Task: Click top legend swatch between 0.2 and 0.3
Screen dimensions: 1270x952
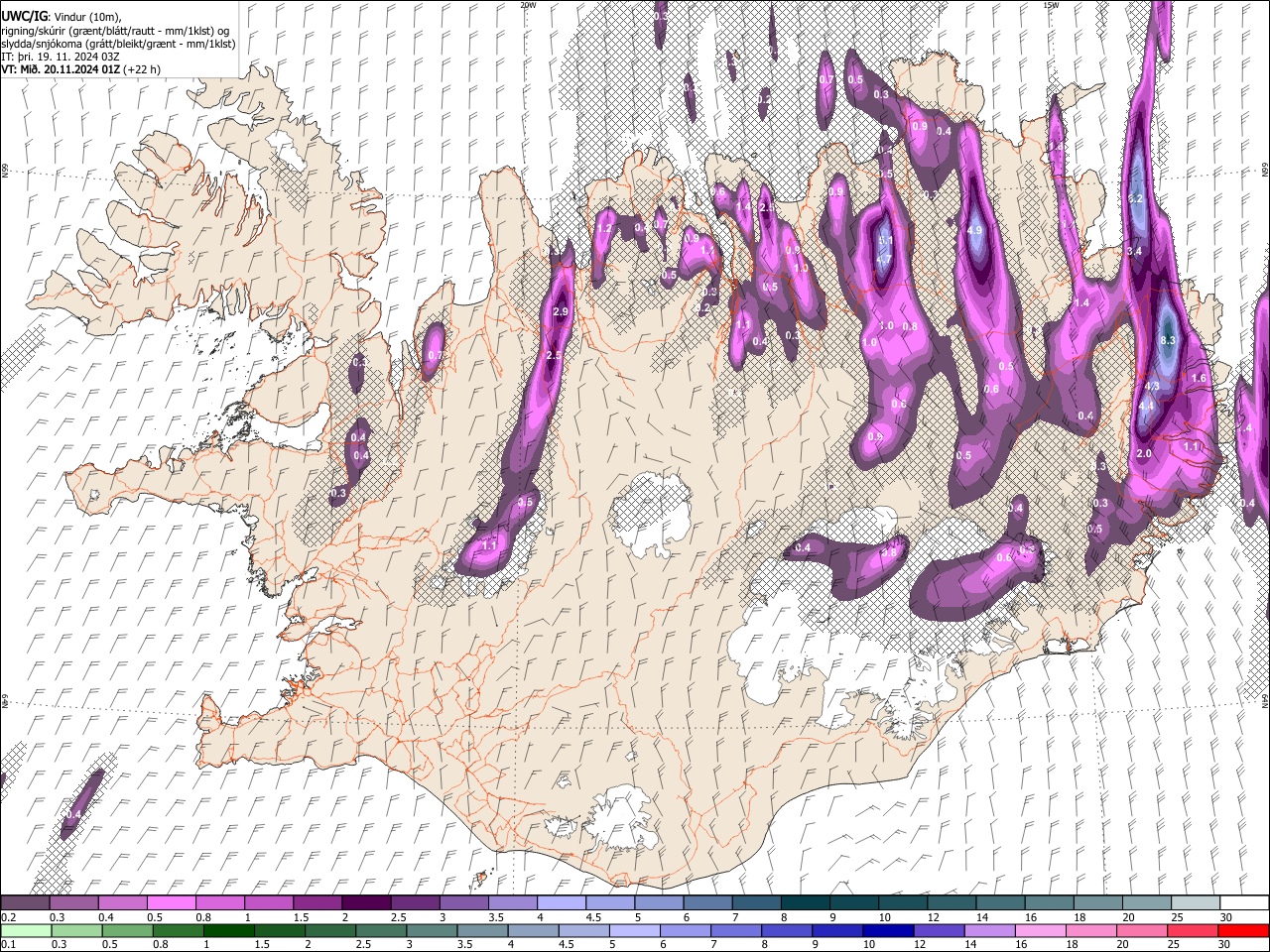Action: pos(26,903)
